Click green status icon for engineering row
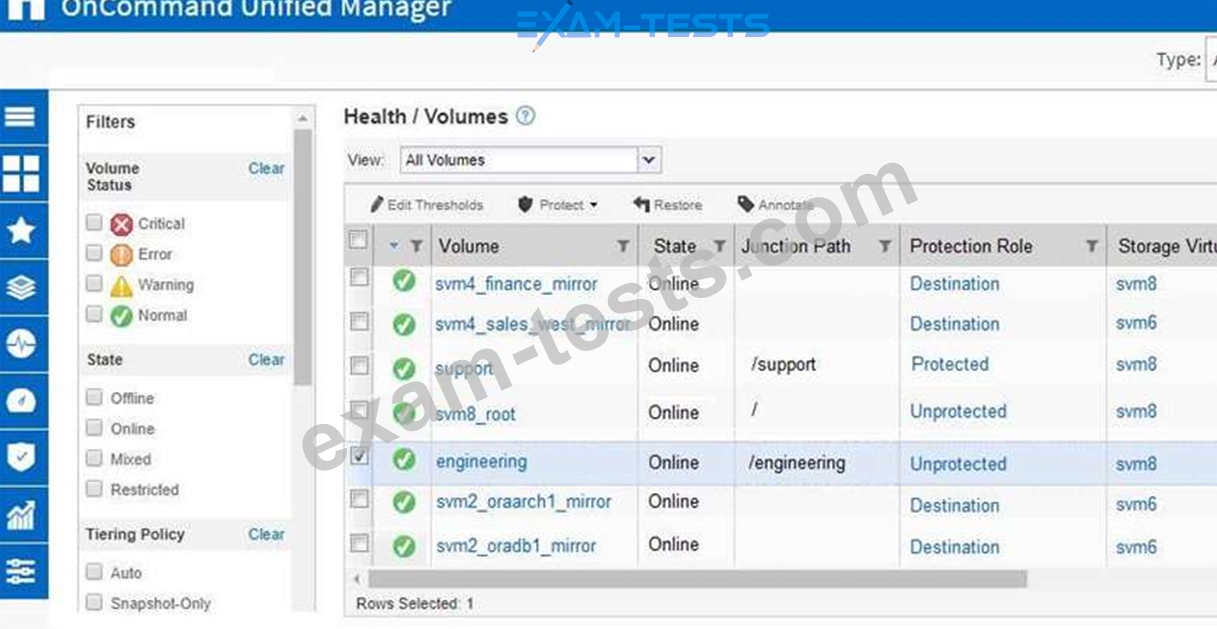Screen dimensions: 1217x629 click(x=404, y=460)
